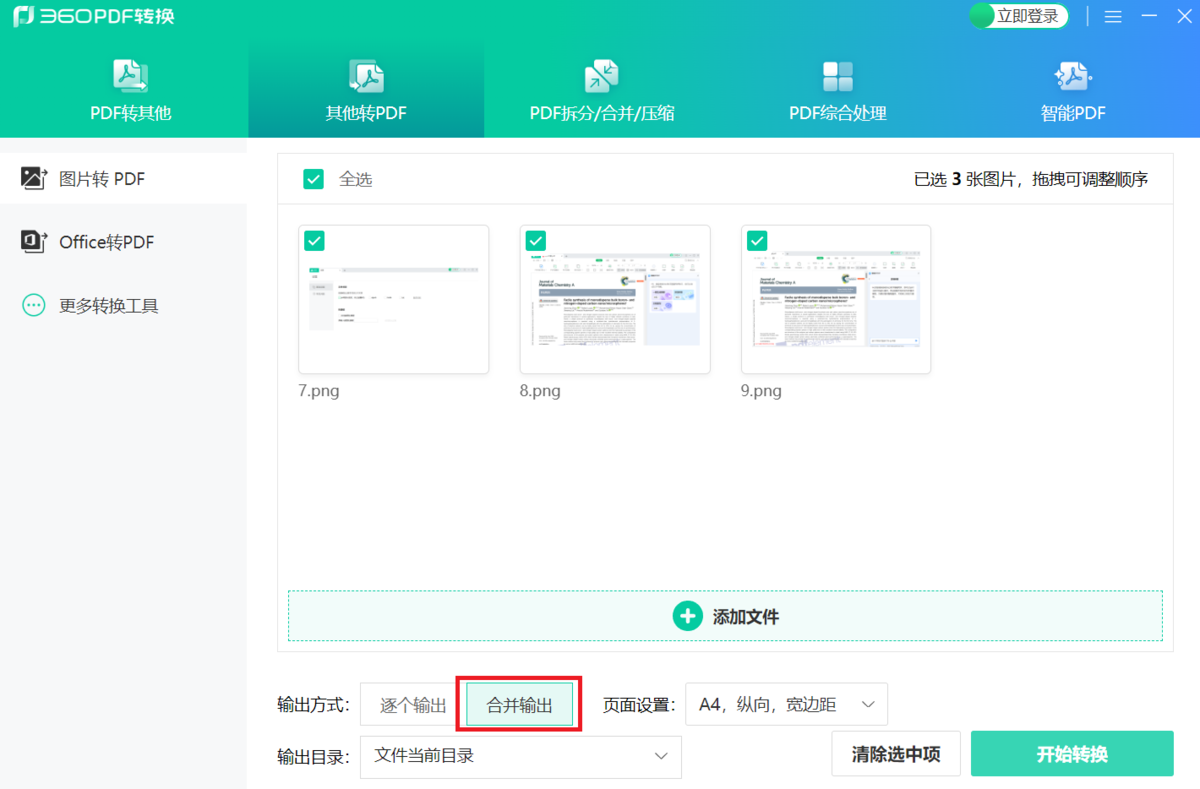Select 逐个输出 output mode
The width and height of the screenshot is (1200, 789).
point(413,705)
